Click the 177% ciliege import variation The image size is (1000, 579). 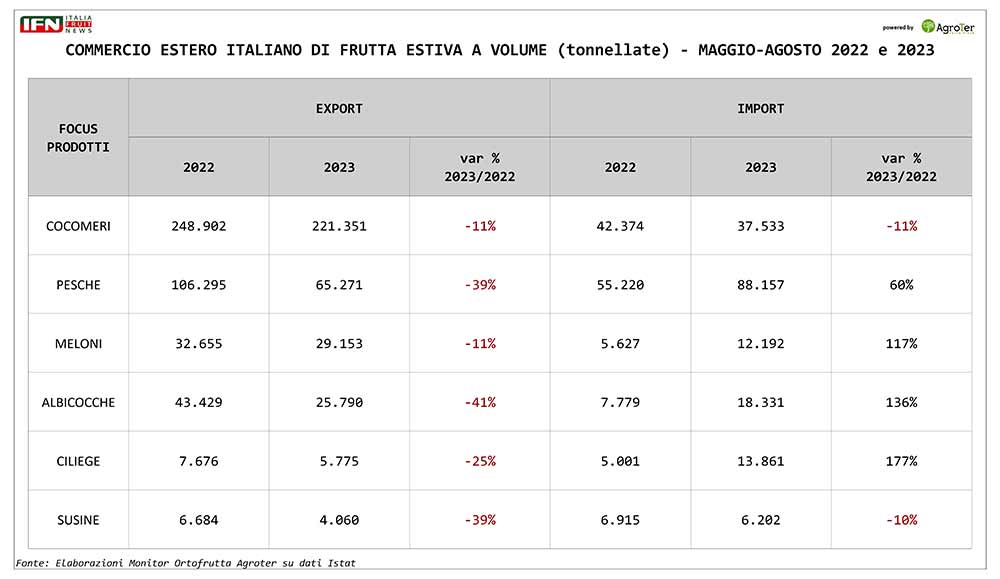[x=901, y=461]
